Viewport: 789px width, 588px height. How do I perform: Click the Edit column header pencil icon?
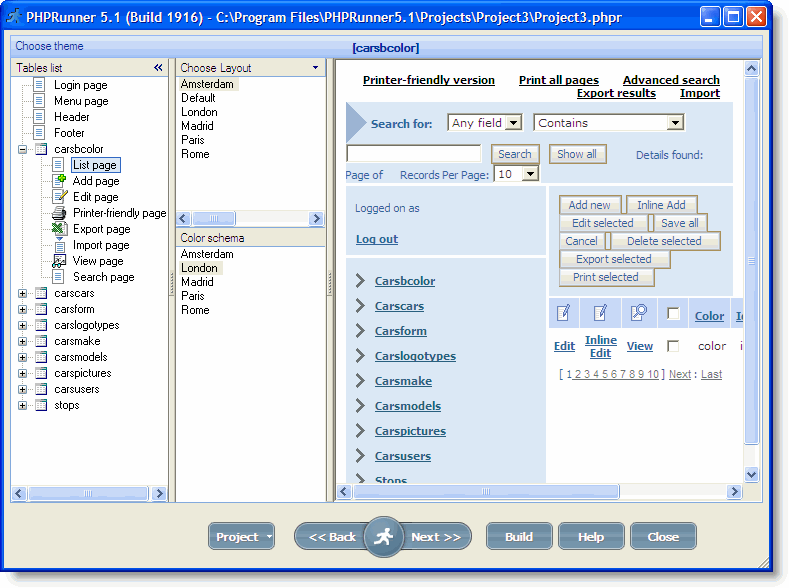pyautogui.click(x=564, y=313)
